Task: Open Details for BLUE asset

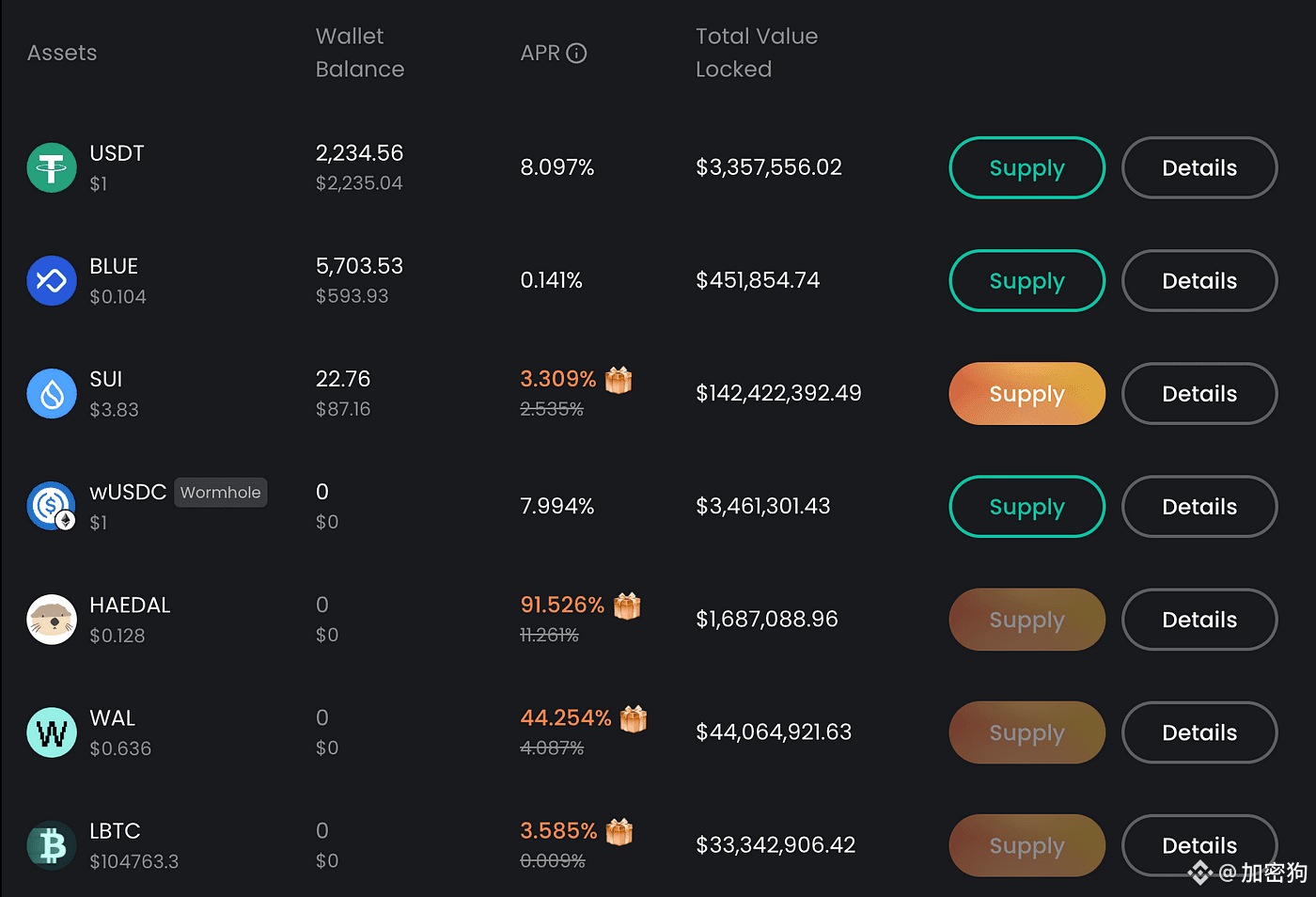Action: click(1199, 280)
